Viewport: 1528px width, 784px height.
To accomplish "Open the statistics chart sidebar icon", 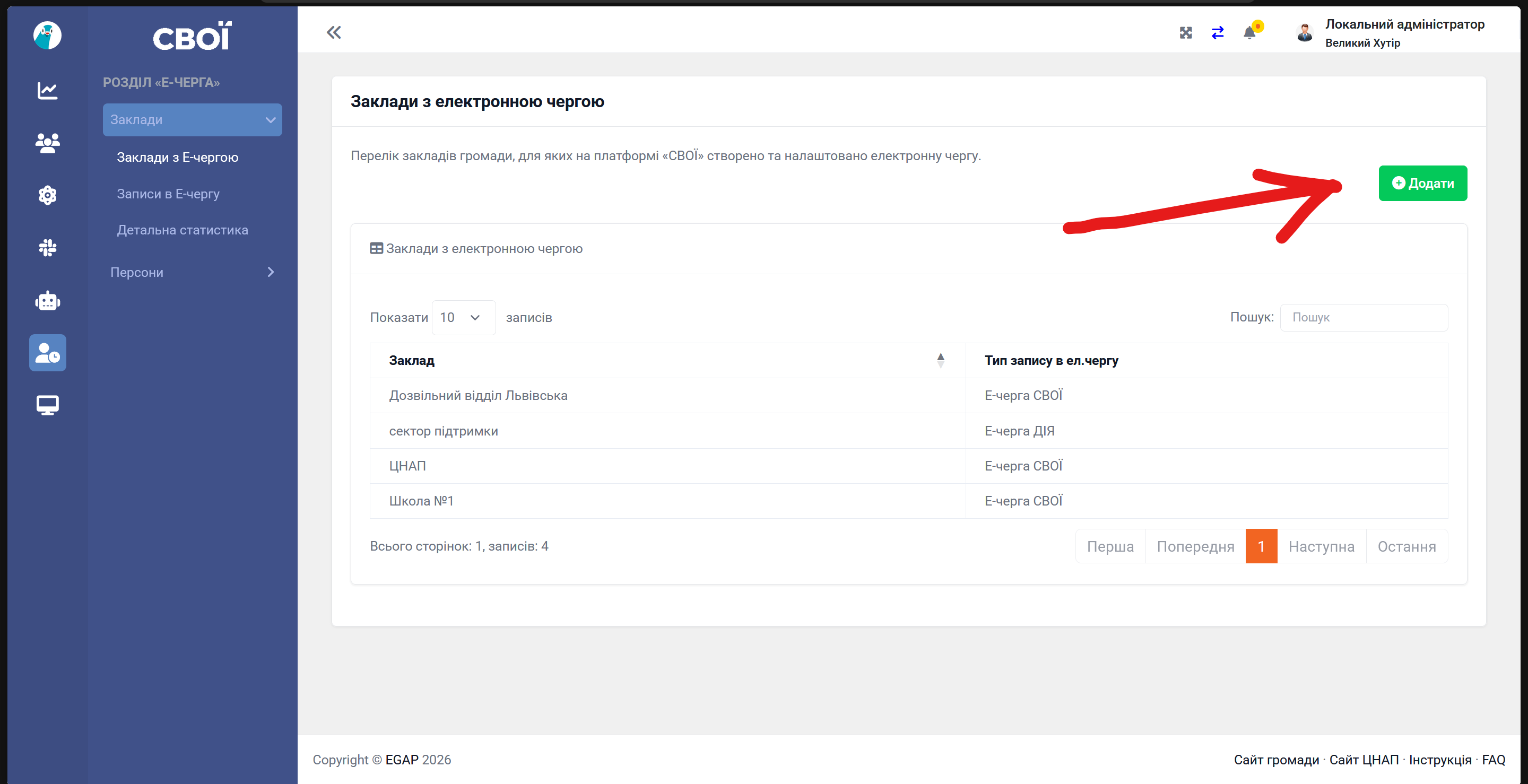I will [x=47, y=91].
